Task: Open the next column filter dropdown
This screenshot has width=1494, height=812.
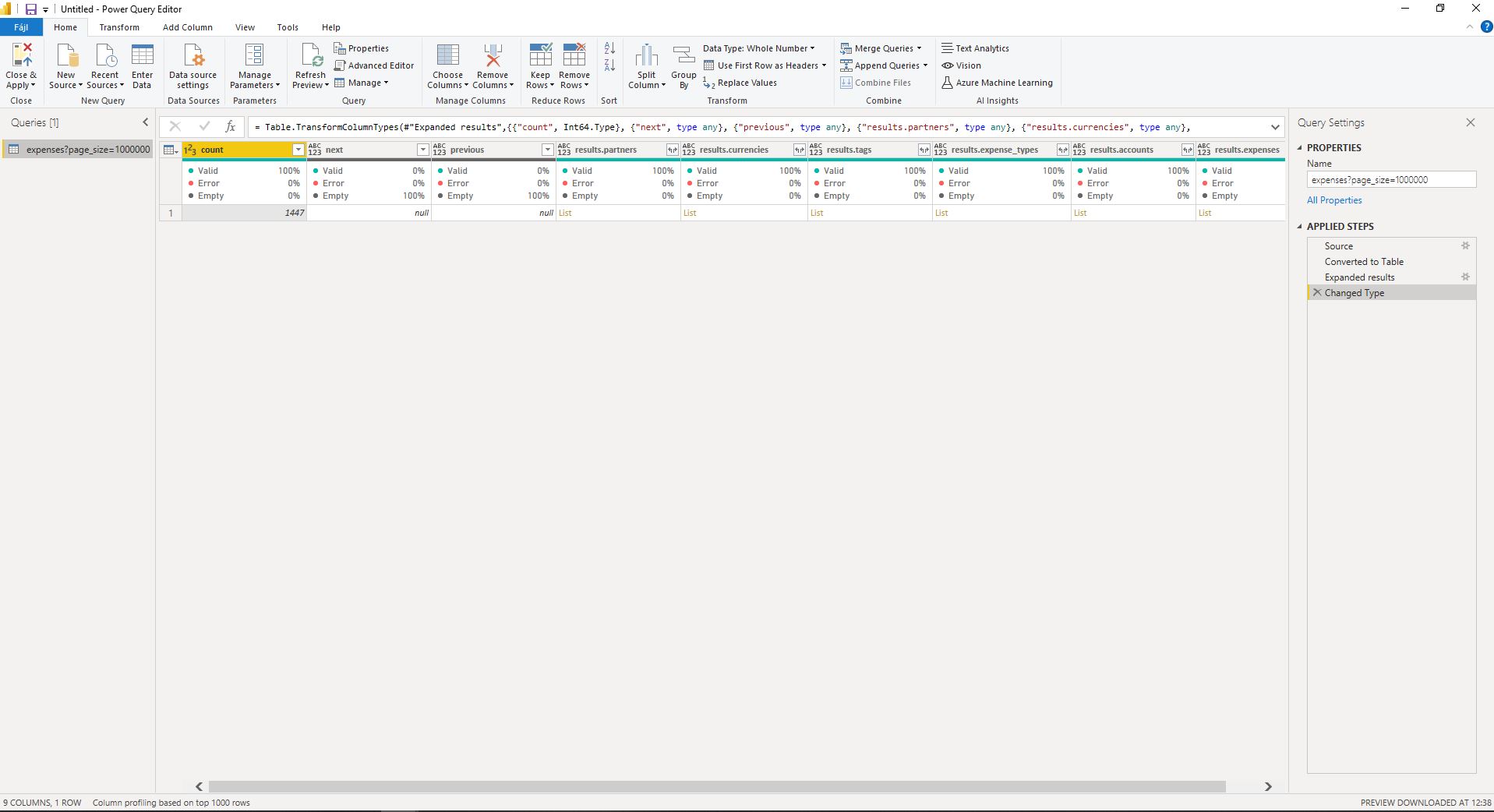Action: [x=422, y=150]
